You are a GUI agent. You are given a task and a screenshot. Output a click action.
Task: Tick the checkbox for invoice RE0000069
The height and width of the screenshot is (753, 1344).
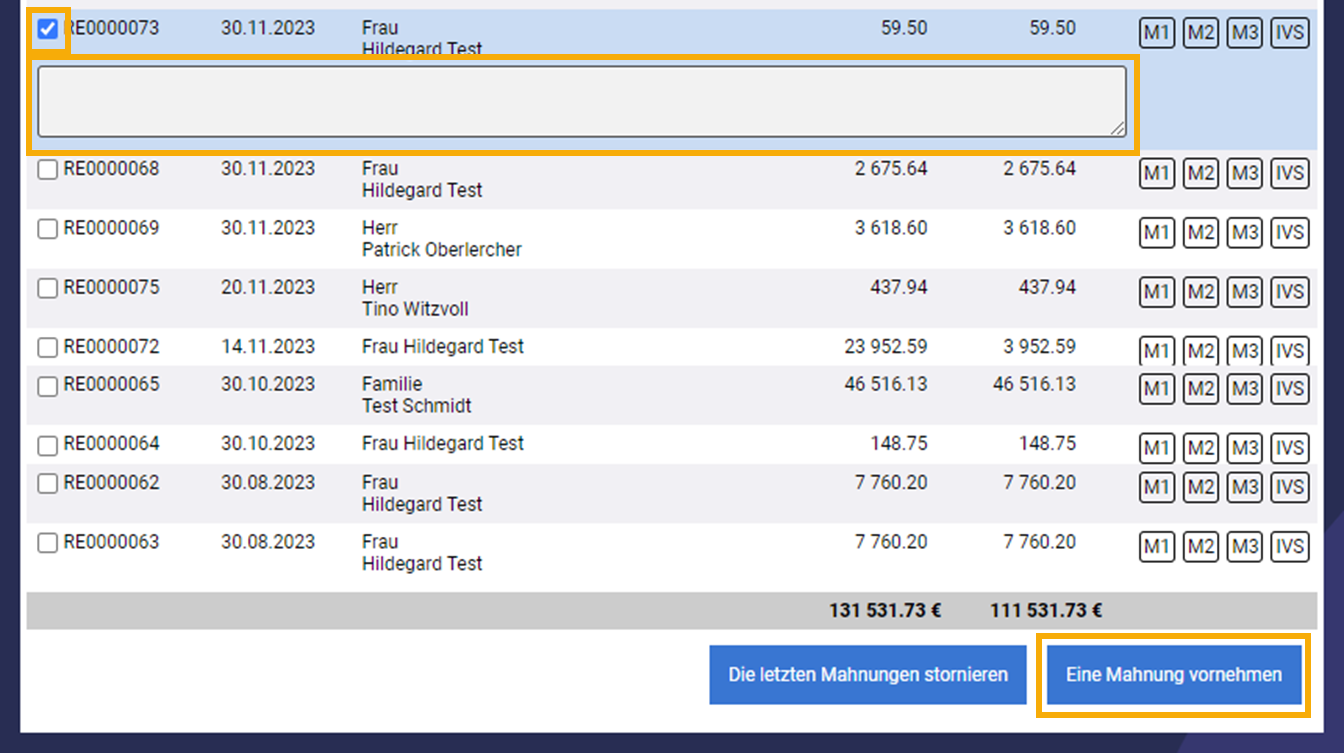[x=47, y=229]
